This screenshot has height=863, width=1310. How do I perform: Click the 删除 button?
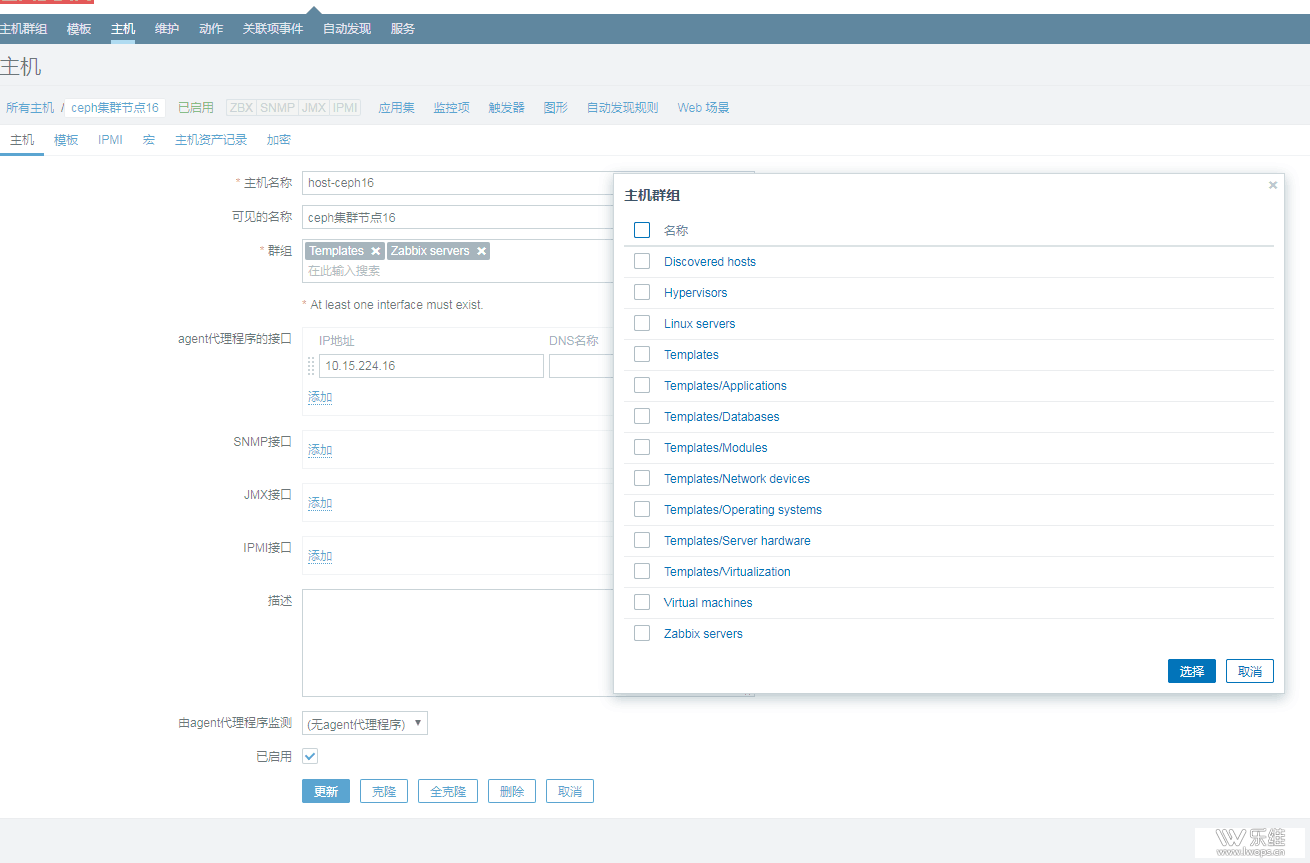(512, 791)
